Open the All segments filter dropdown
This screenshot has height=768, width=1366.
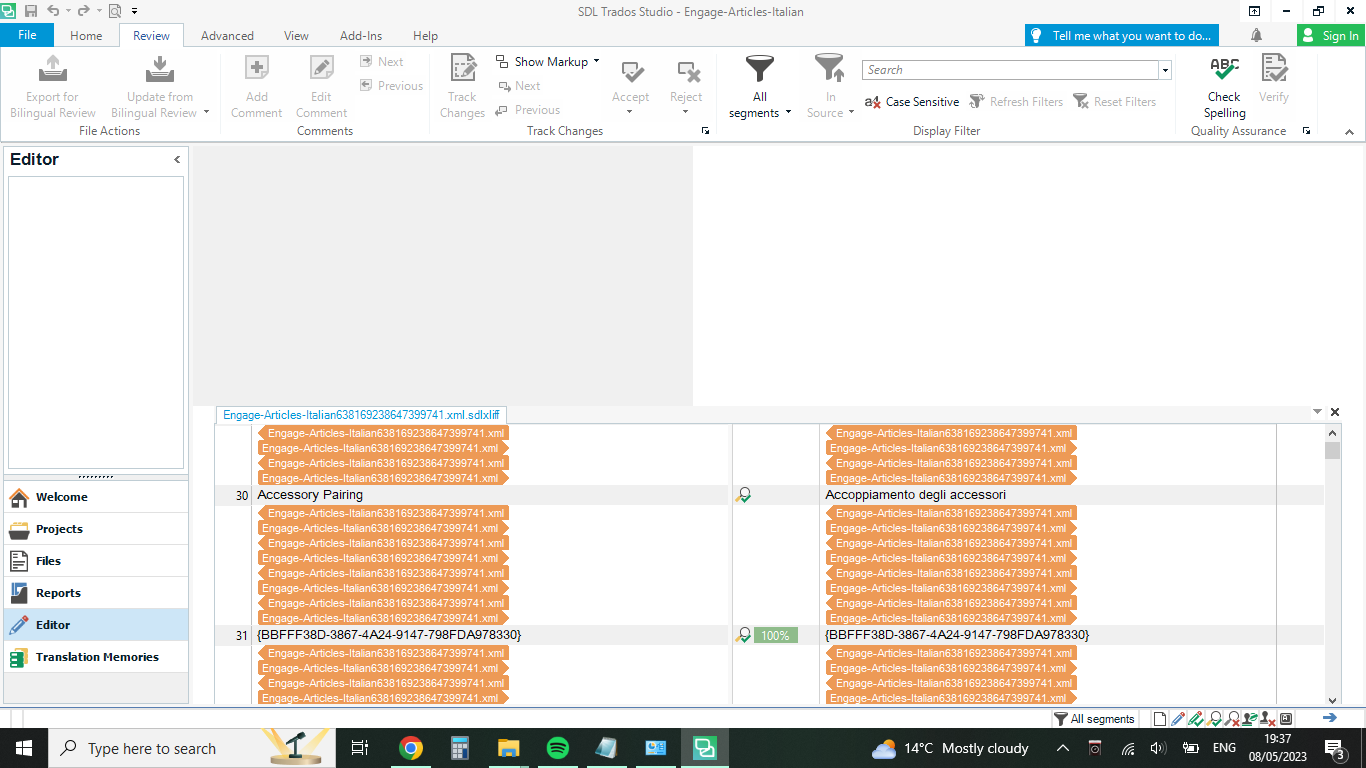[760, 86]
